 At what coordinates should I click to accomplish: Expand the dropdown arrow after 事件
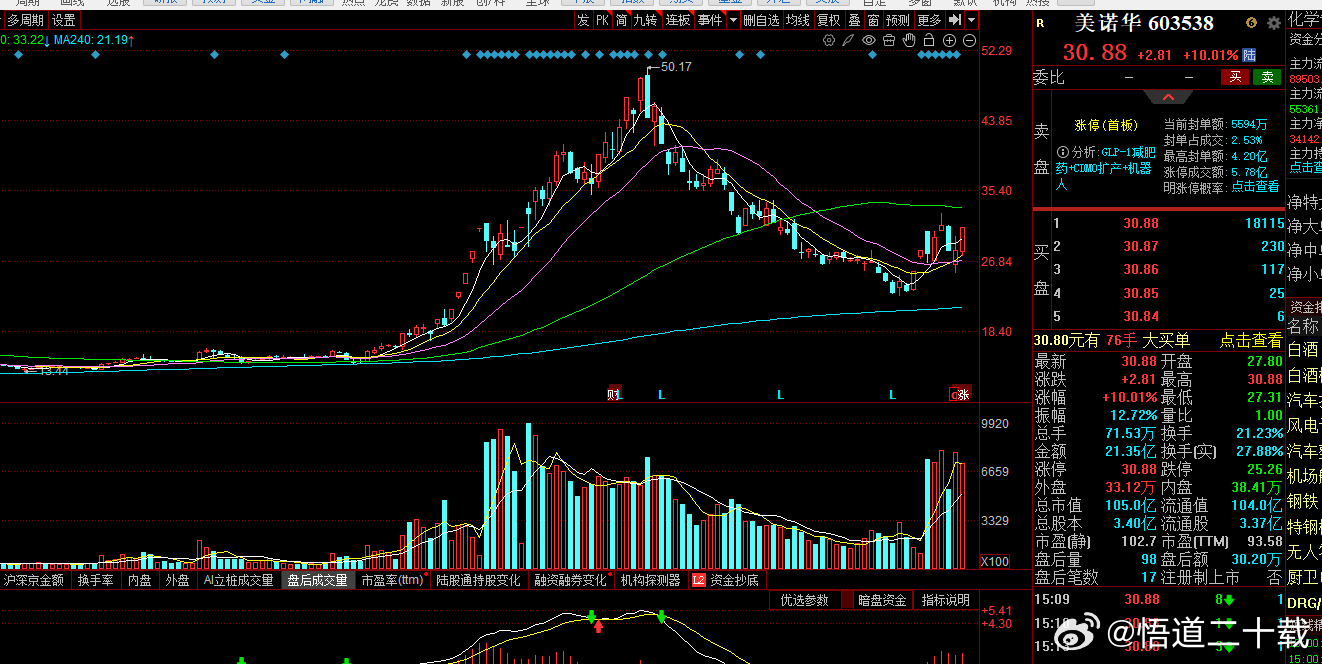click(733, 20)
